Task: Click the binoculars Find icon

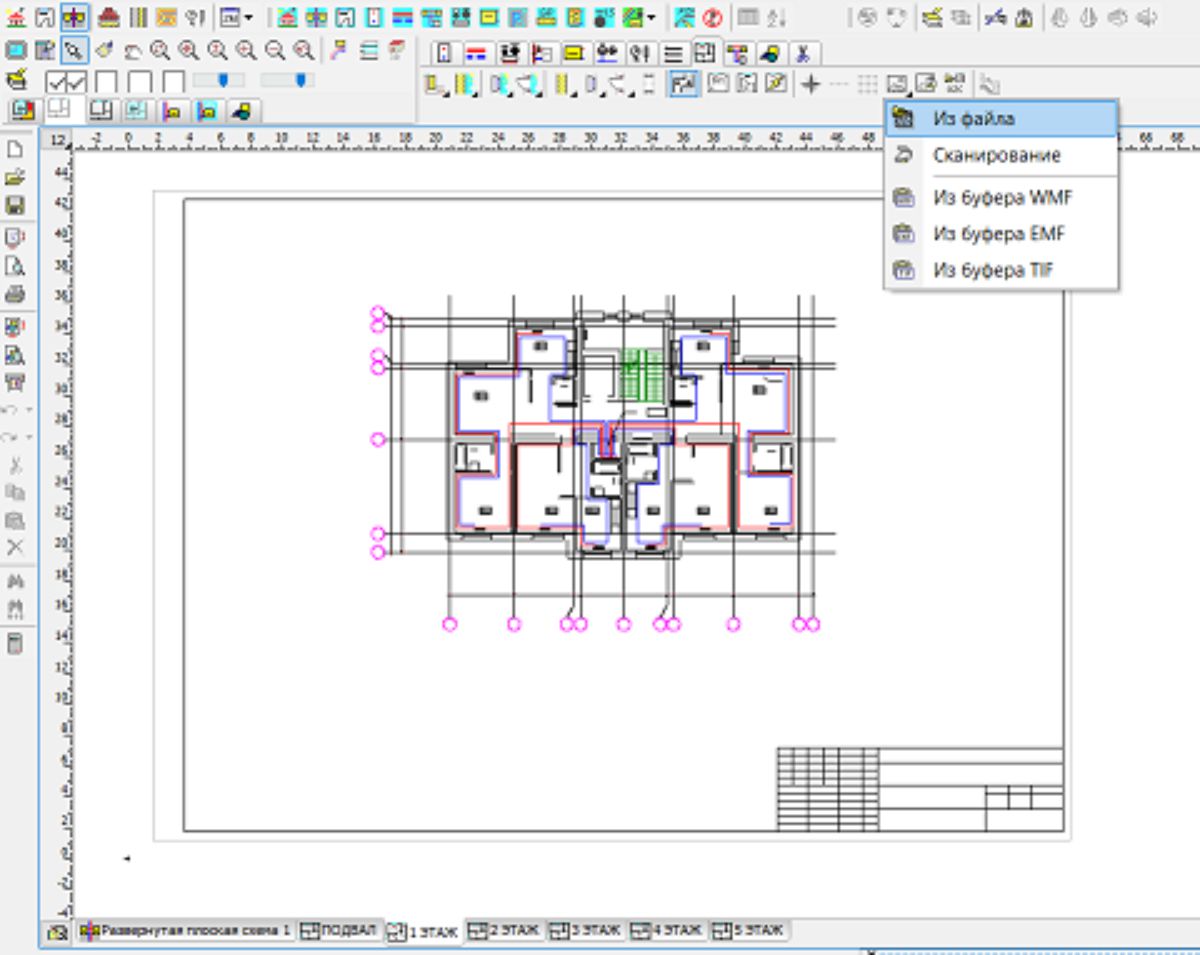Action: click(15, 581)
